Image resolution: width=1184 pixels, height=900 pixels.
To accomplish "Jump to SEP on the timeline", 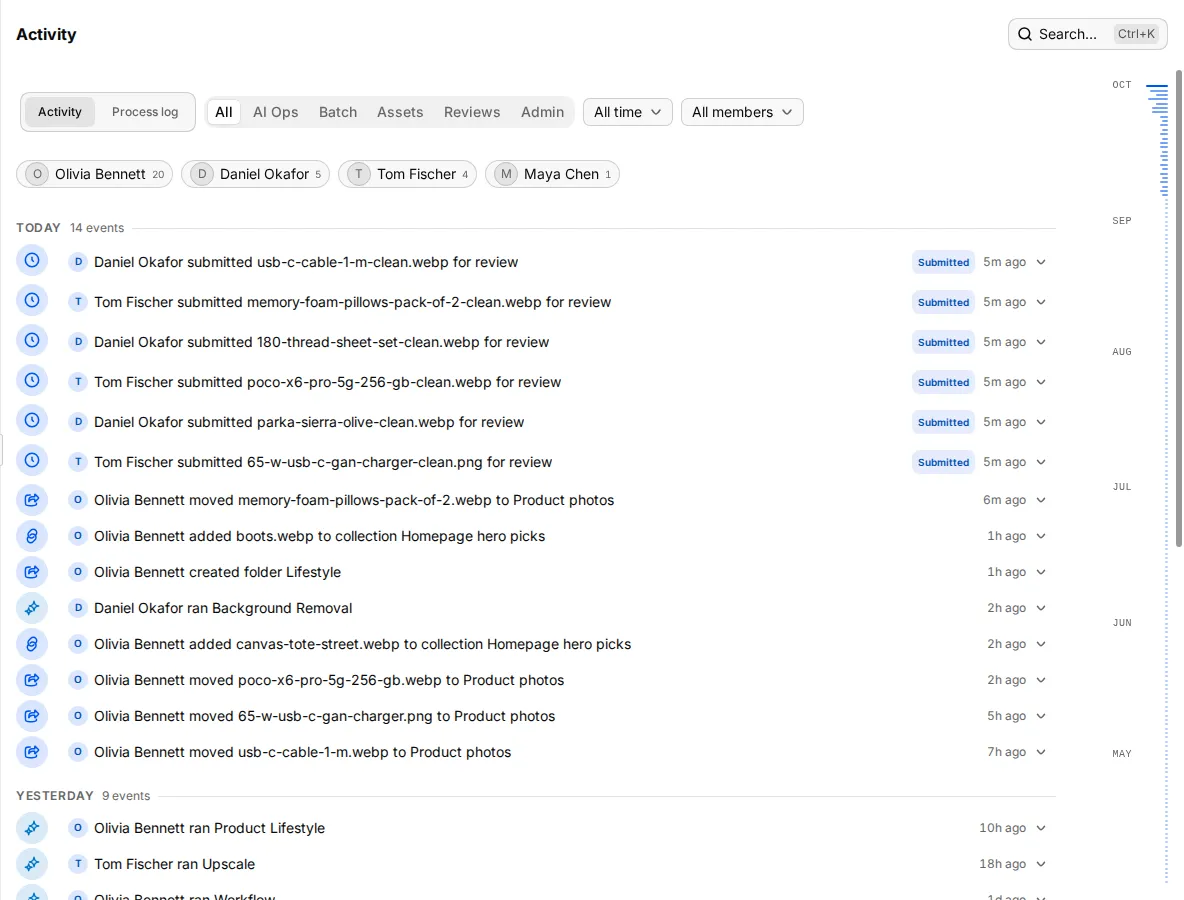I will click(1122, 221).
